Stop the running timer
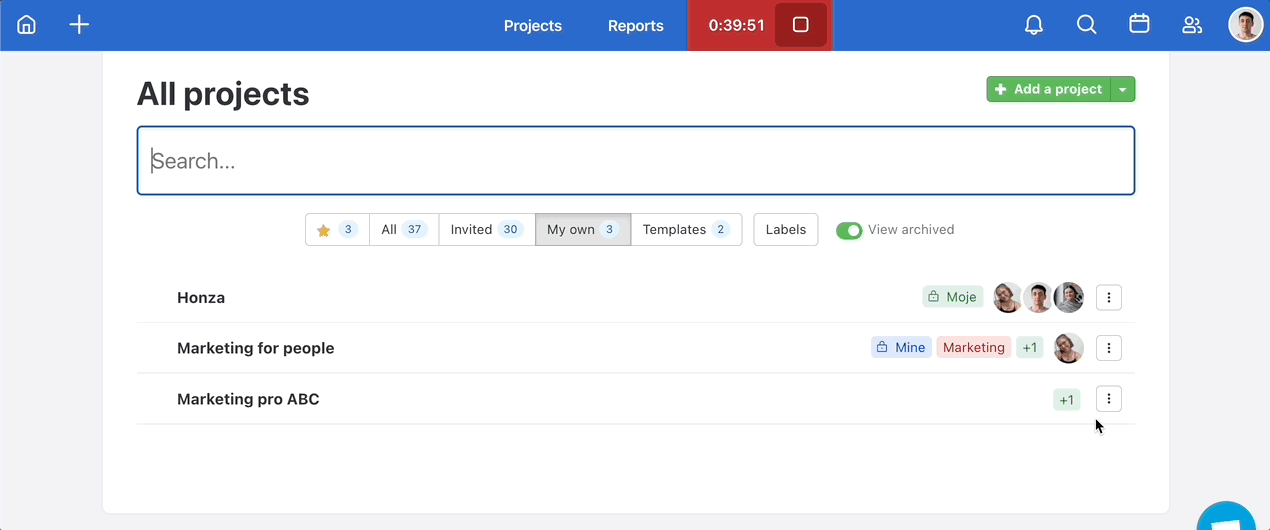 click(x=800, y=25)
